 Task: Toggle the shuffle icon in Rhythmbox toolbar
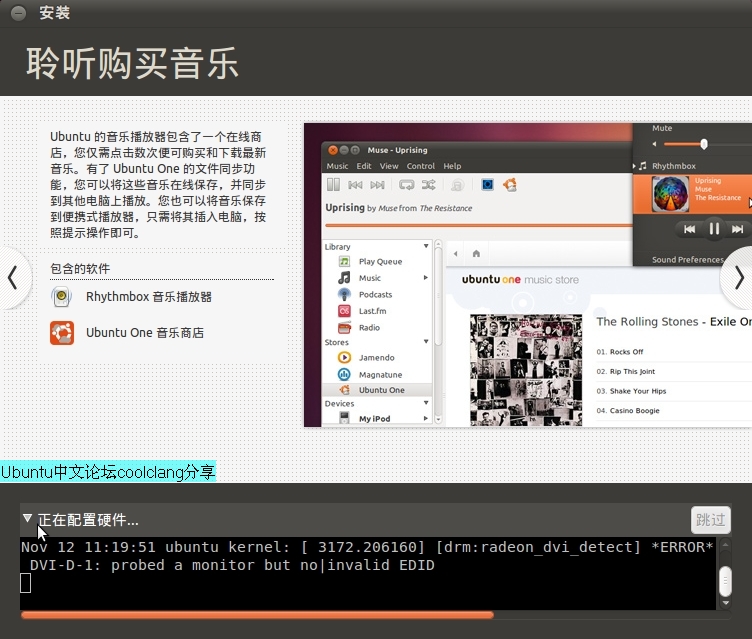tap(428, 185)
